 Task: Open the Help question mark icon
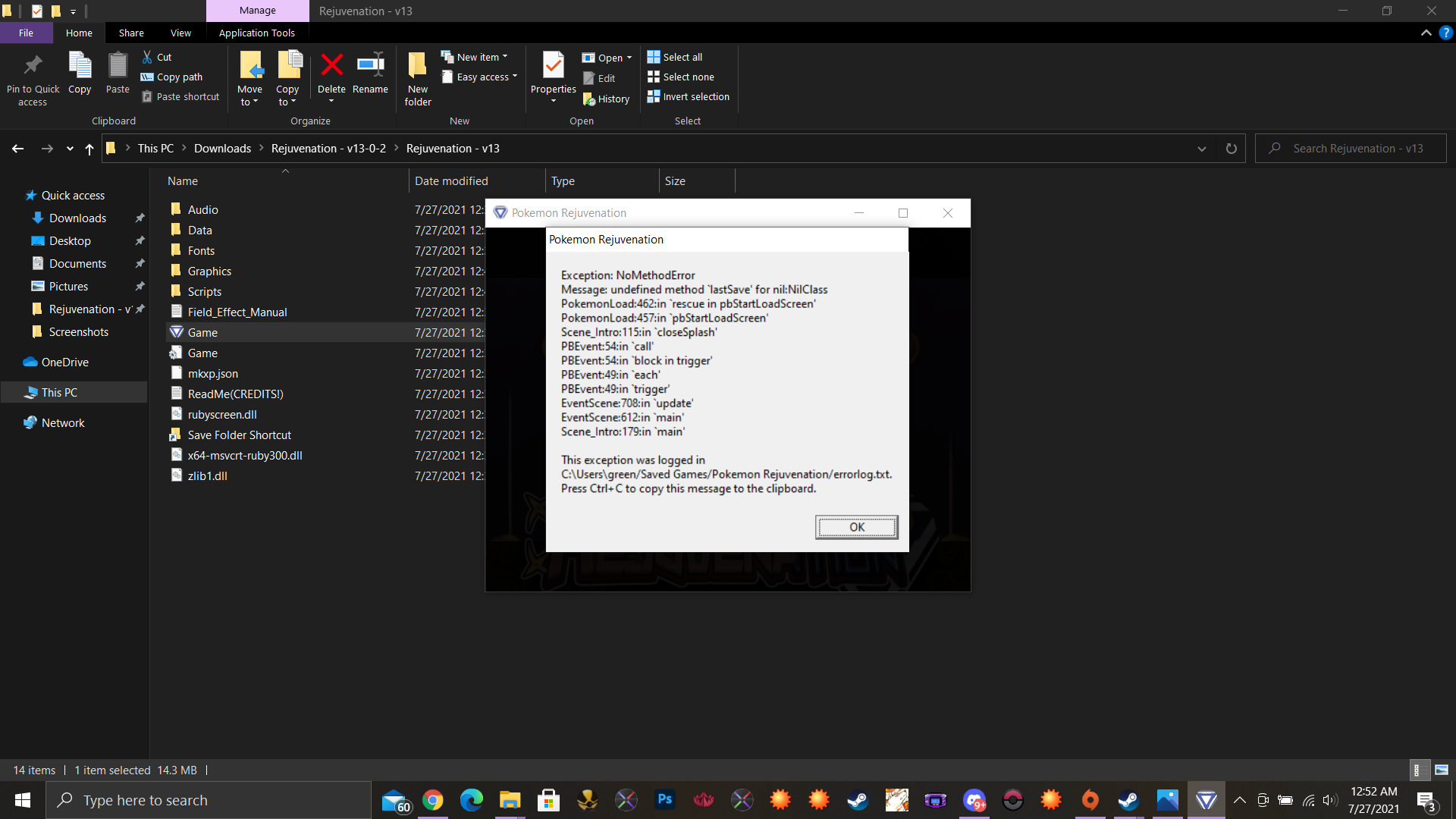[x=1445, y=33]
